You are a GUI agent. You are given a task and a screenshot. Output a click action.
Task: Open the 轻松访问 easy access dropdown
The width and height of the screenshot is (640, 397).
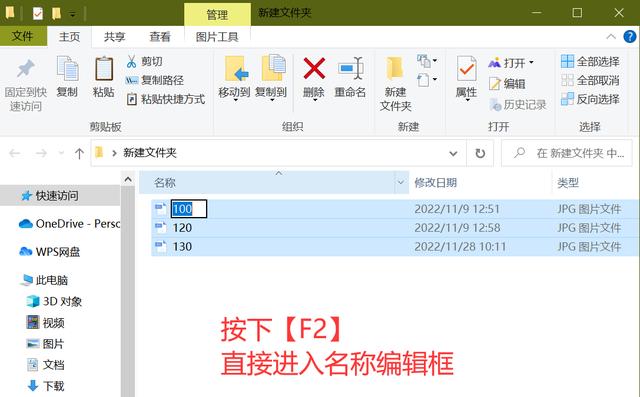tap(427, 80)
